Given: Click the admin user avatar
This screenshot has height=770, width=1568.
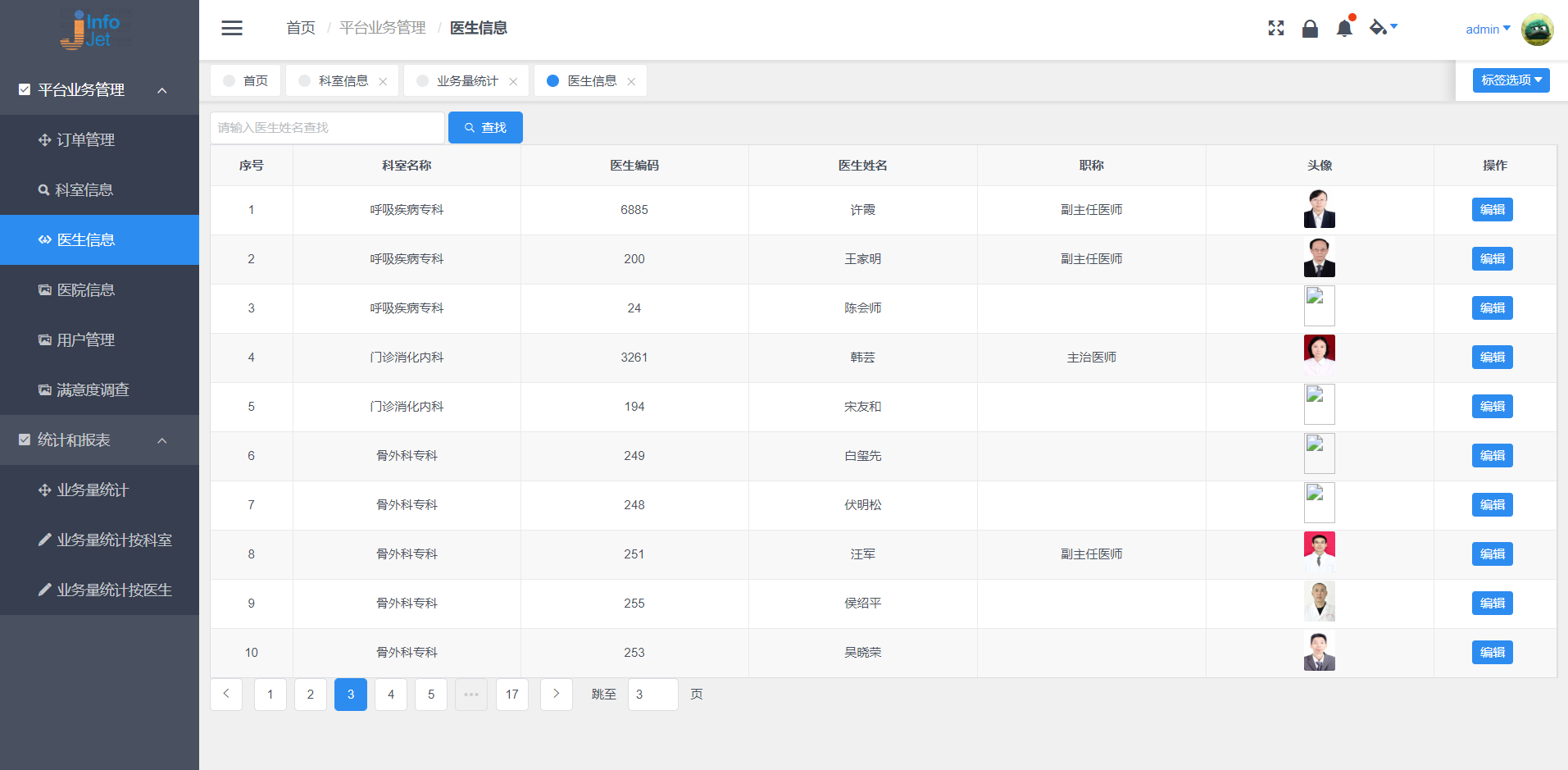Looking at the screenshot, I should 1537,30.
